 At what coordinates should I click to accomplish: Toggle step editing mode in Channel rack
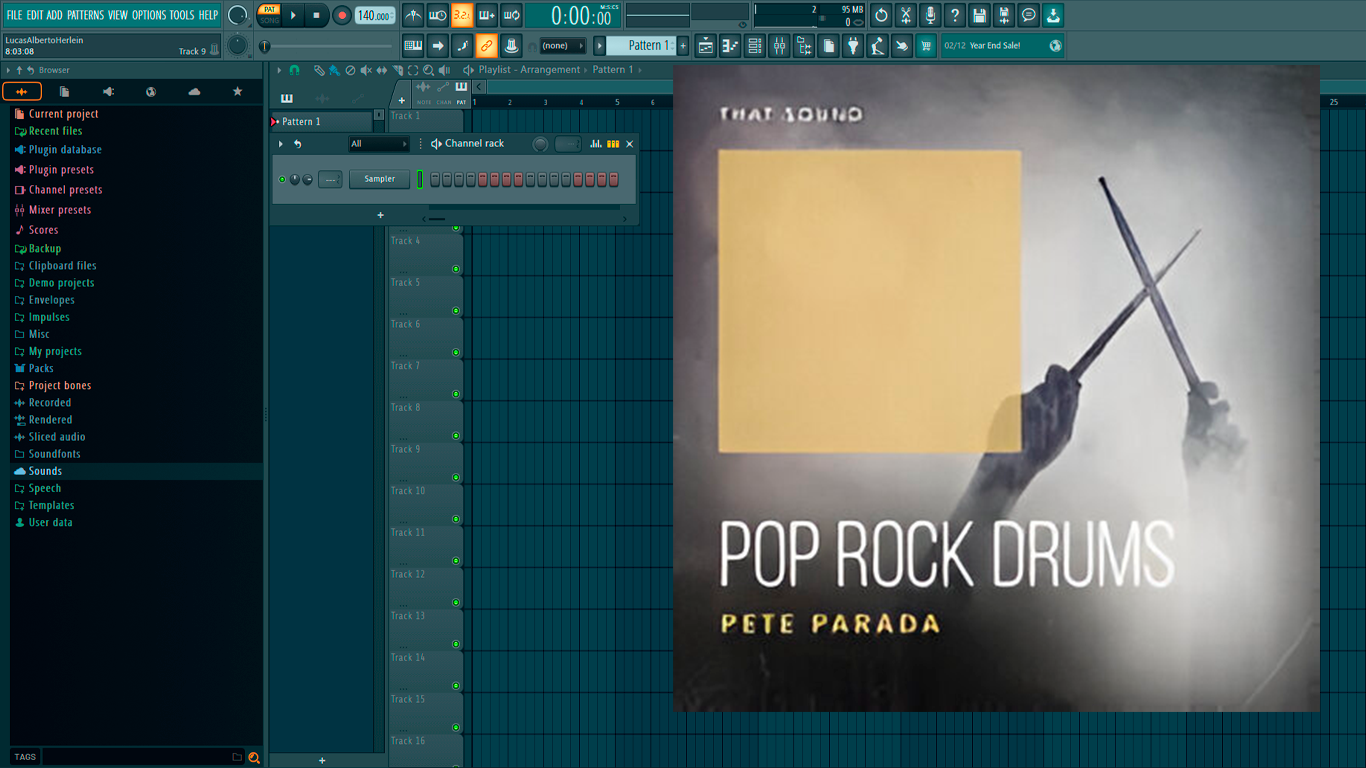pos(613,144)
